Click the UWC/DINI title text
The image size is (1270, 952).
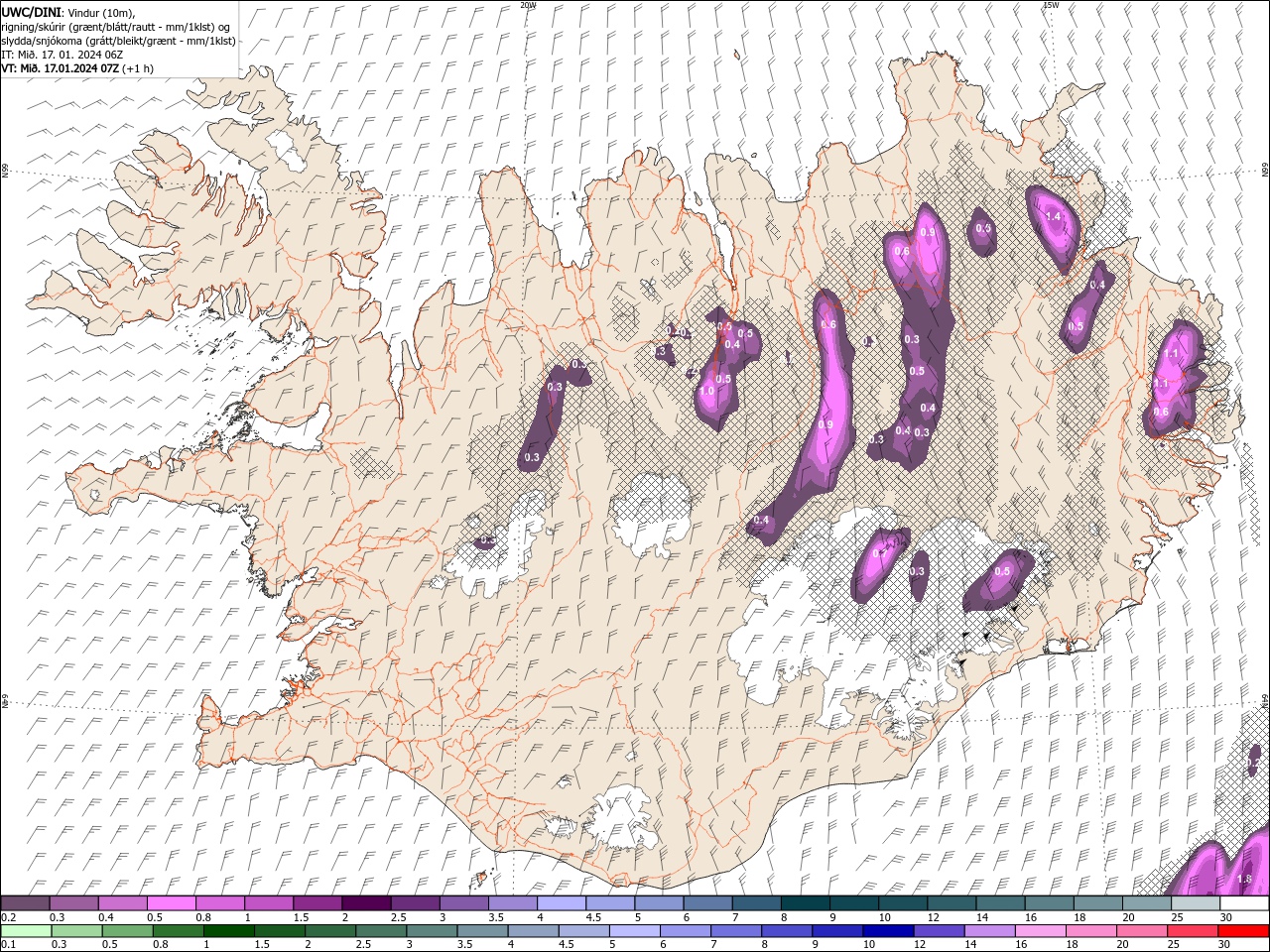32,11
